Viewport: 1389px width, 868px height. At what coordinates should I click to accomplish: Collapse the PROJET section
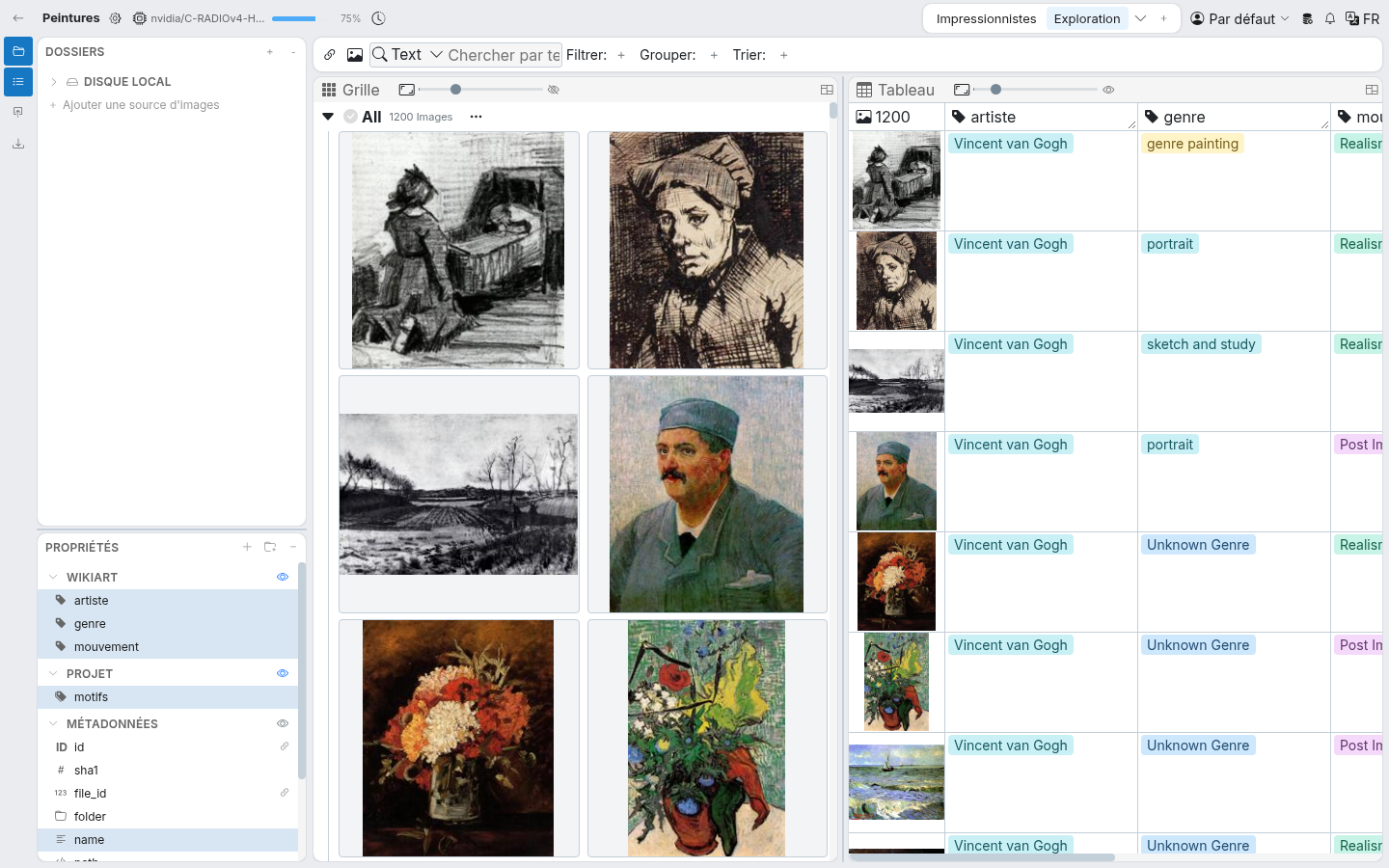pos(53,673)
